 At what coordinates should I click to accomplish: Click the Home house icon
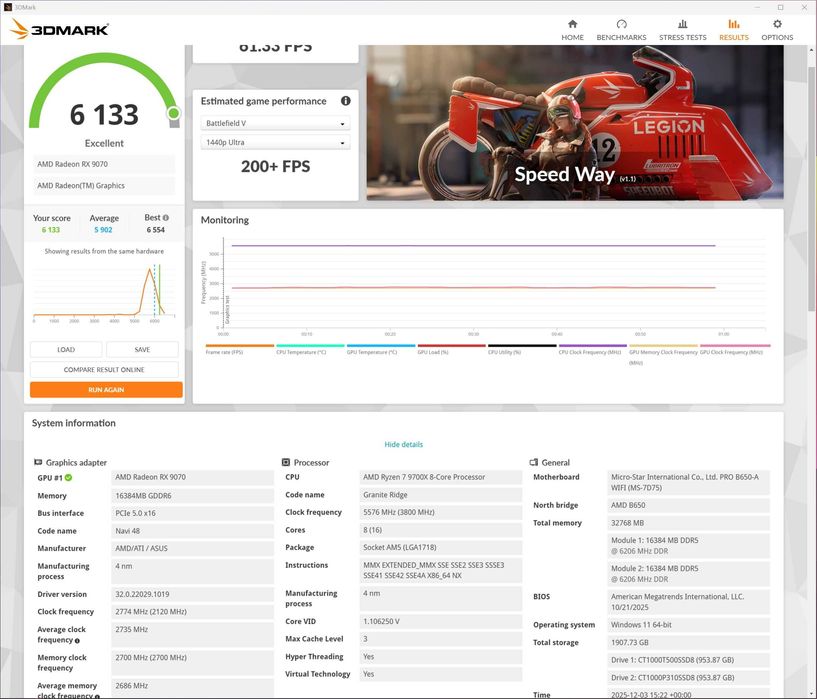(x=572, y=24)
